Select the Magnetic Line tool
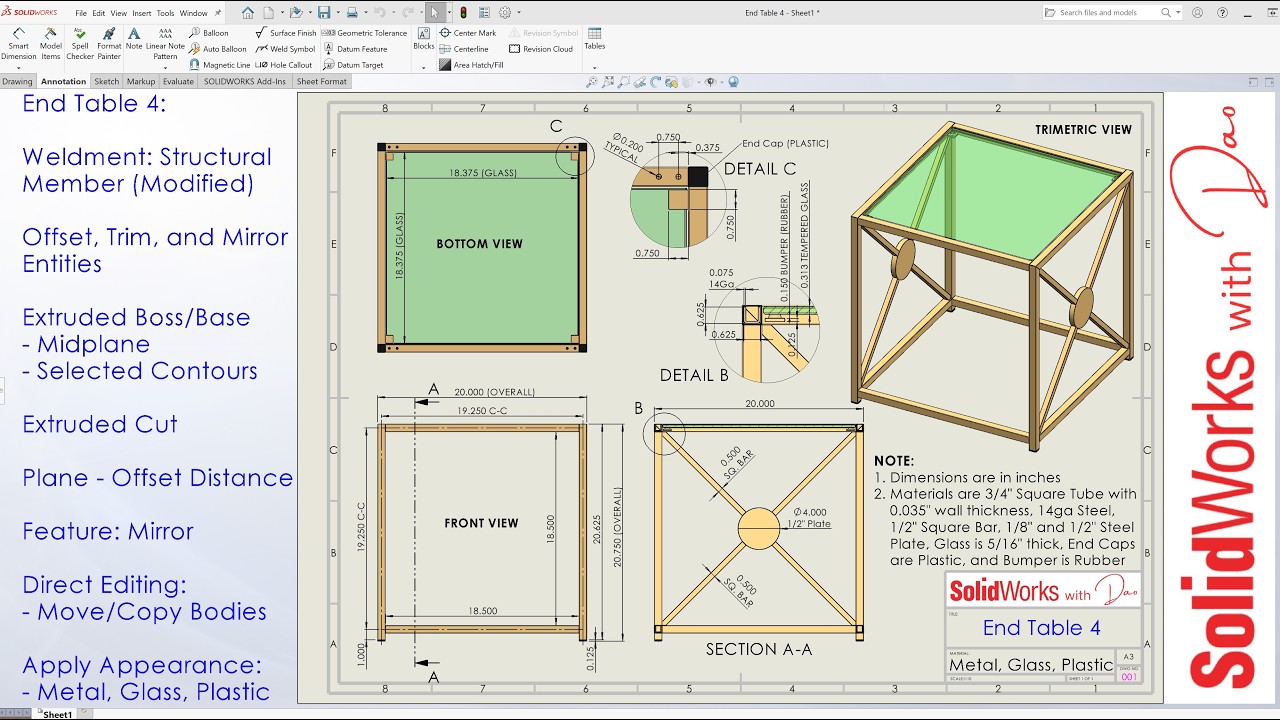 click(x=219, y=65)
